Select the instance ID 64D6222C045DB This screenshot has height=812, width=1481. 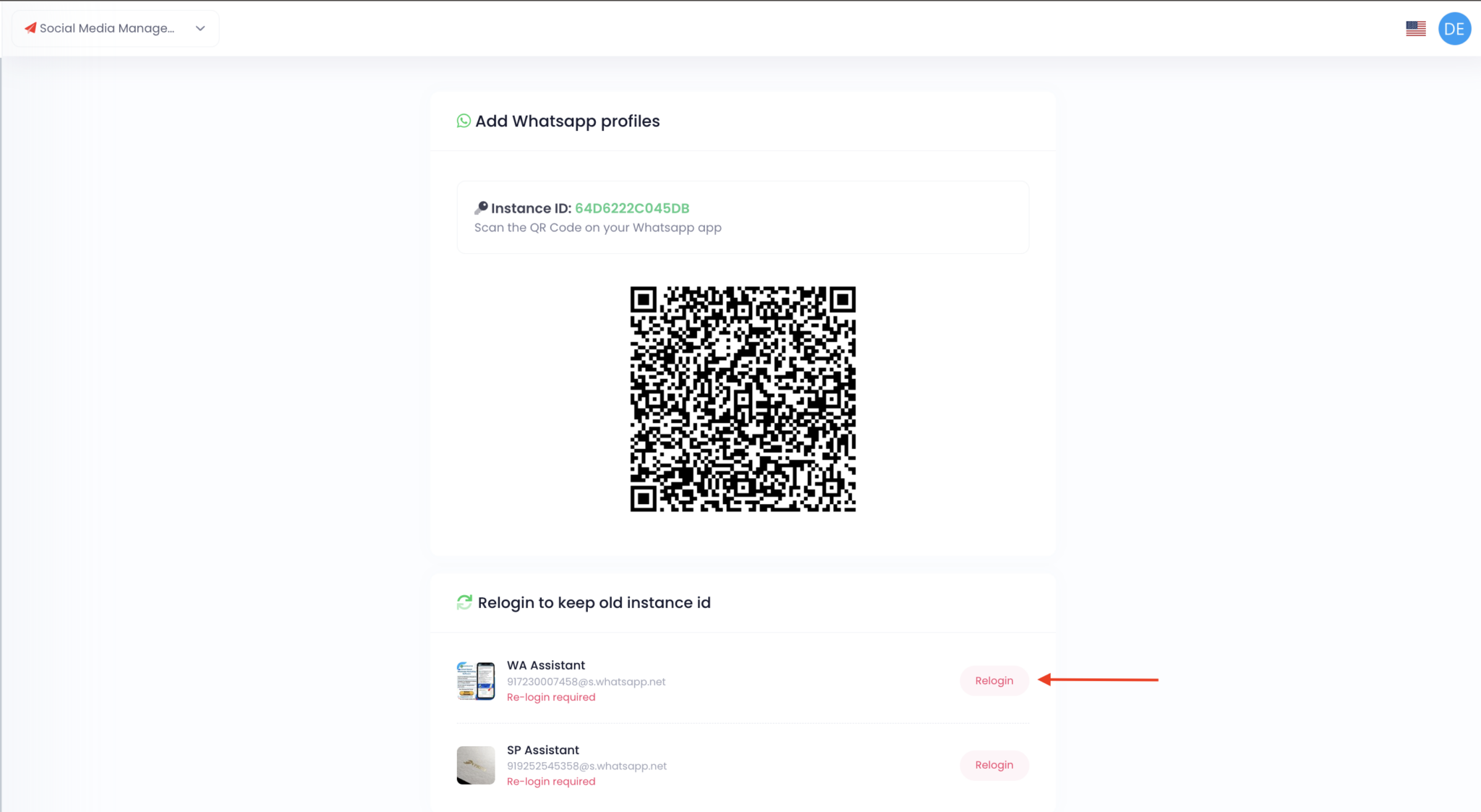631,208
